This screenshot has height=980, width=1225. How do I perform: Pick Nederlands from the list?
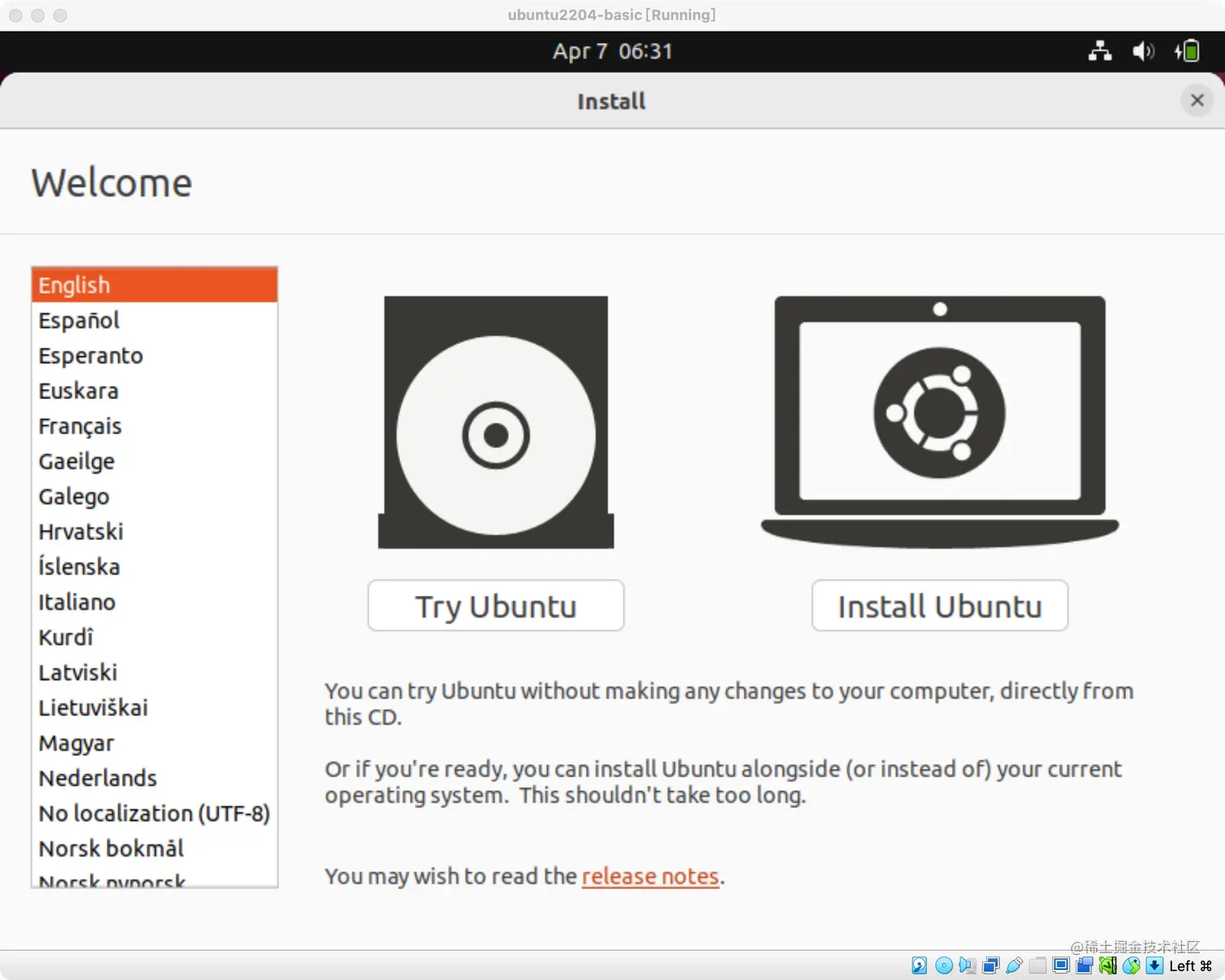[x=155, y=778]
